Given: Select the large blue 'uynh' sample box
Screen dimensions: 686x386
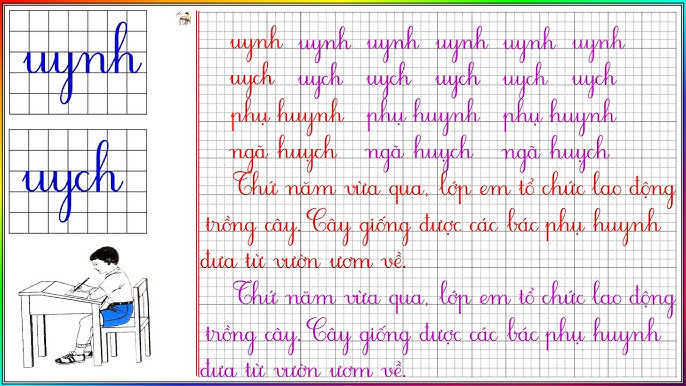Looking at the screenshot, I should click(78, 63).
